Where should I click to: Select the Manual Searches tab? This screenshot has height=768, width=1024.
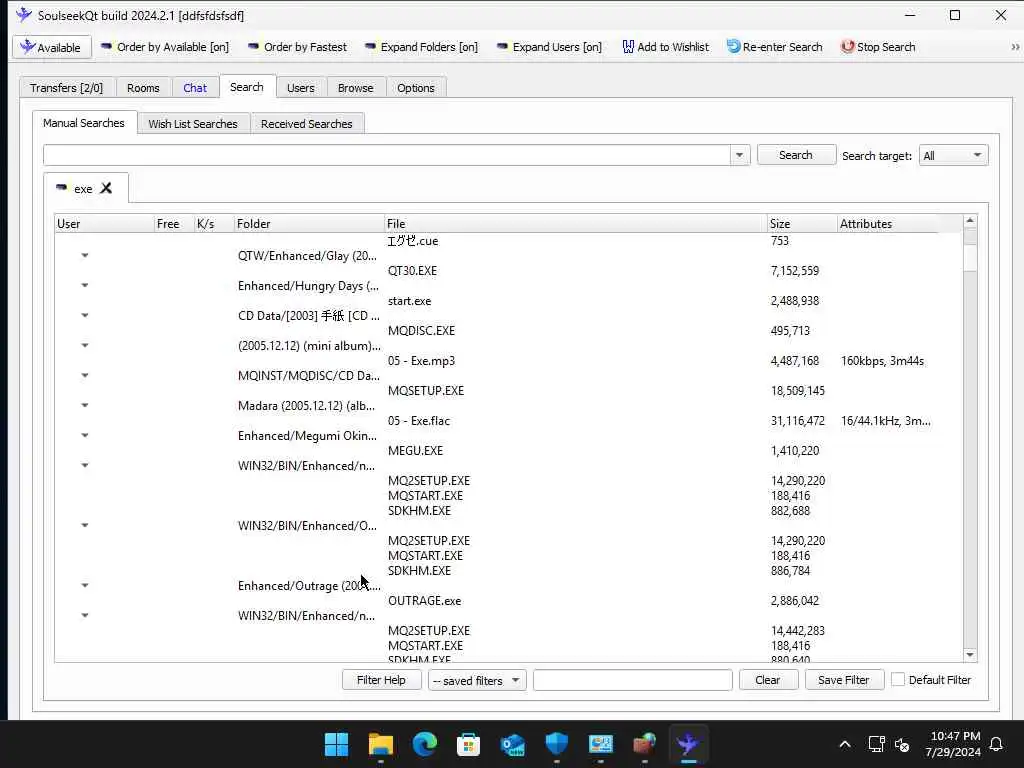point(84,123)
